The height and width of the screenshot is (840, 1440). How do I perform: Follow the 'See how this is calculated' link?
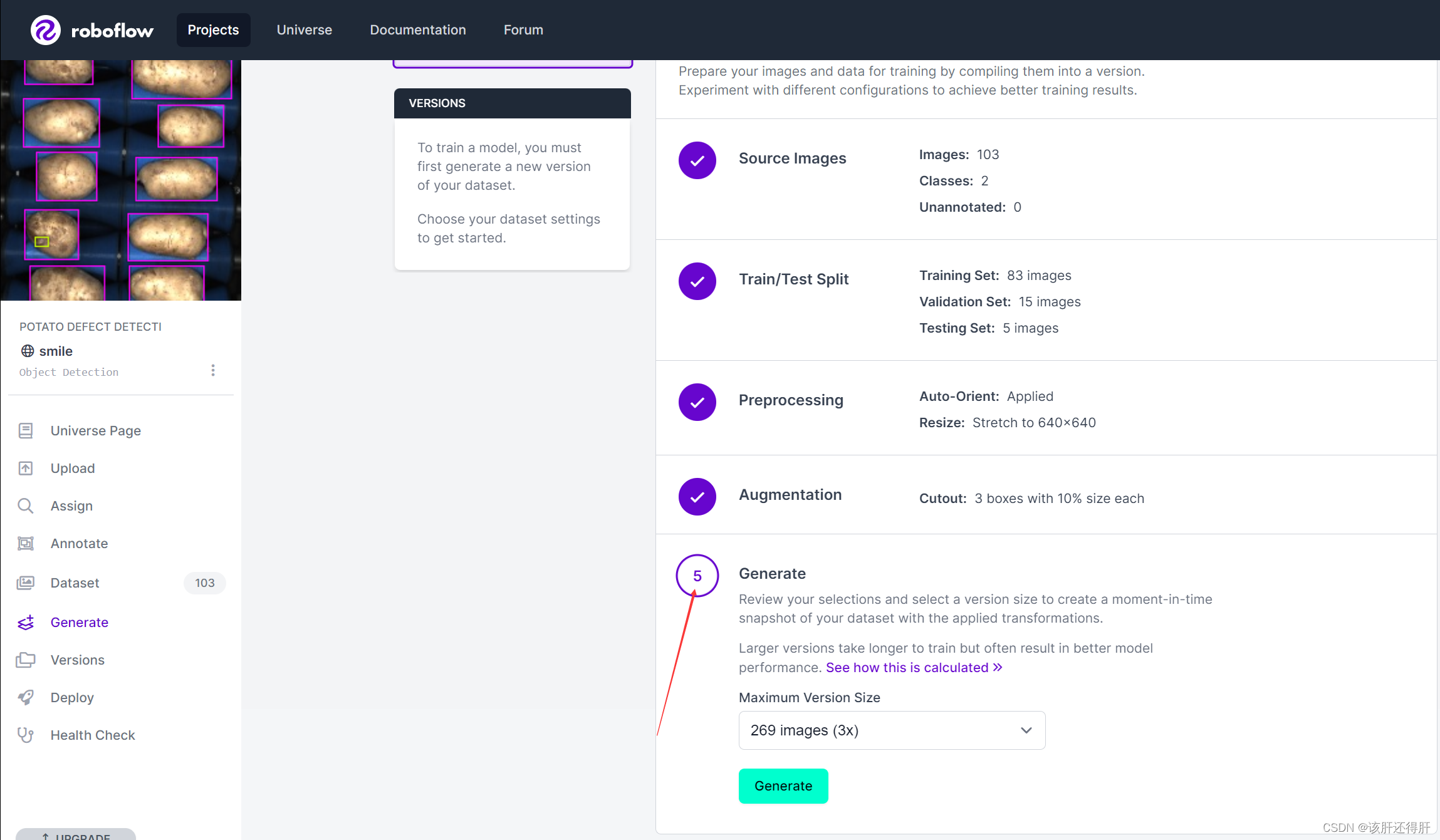point(914,668)
